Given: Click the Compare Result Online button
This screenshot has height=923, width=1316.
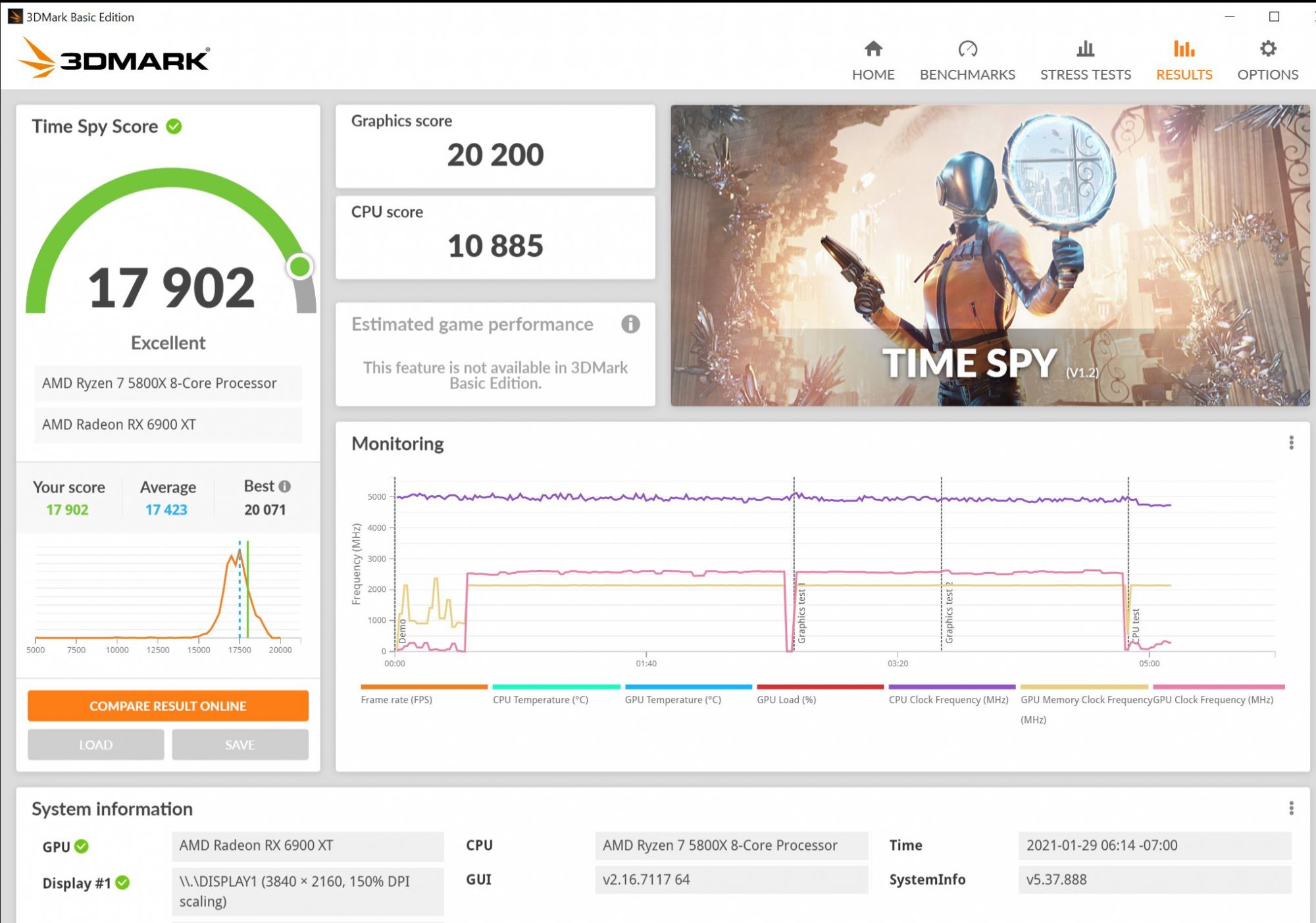Looking at the screenshot, I should tap(167, 705).
